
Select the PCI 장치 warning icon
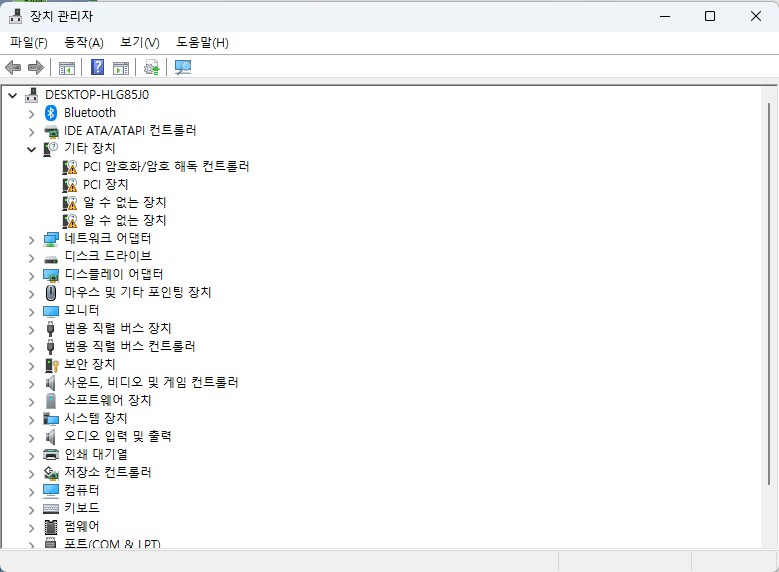(70, 185)
